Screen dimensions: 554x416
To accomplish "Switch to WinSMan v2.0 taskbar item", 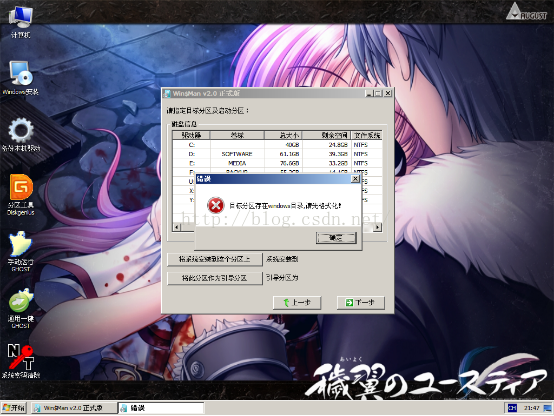I will 73,408.
